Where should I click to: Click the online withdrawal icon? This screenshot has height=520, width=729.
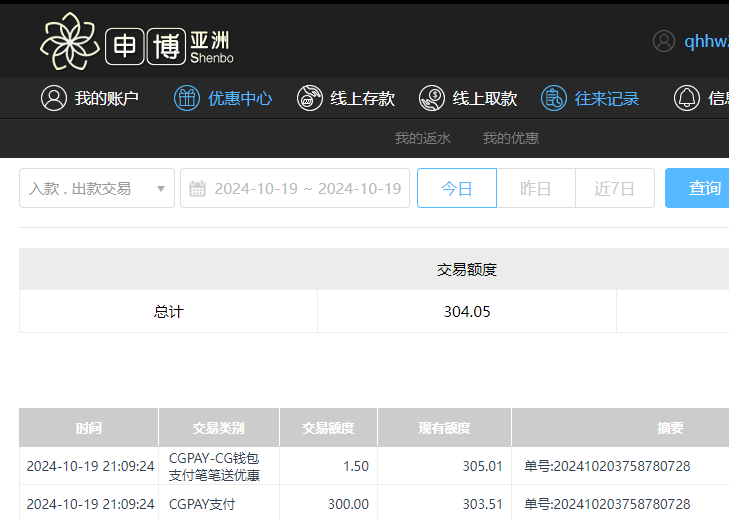click(432, 98)
